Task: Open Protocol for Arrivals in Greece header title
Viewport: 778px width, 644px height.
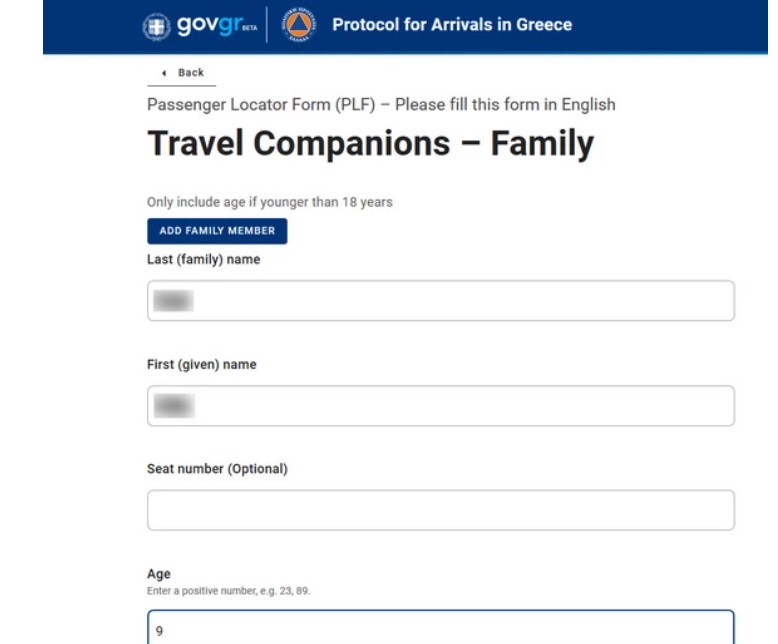Action: tap(452, 25)
